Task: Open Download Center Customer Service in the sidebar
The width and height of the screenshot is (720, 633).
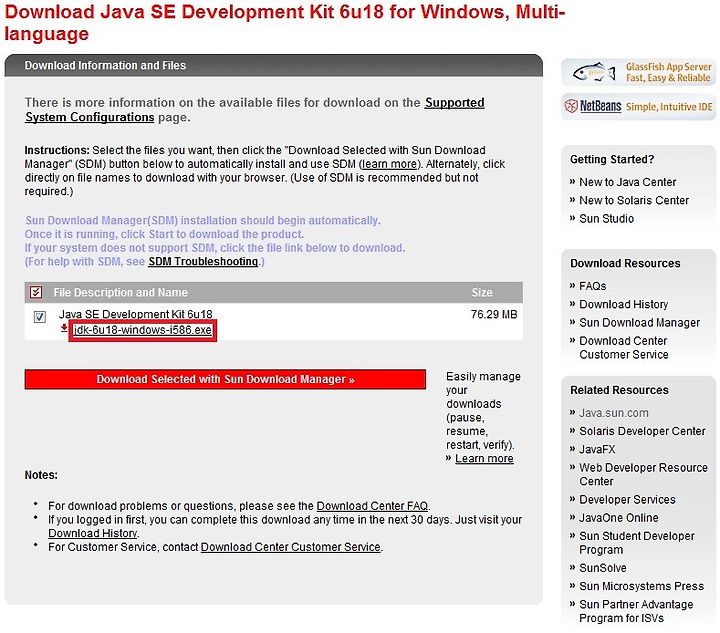Action: point(624,347)
